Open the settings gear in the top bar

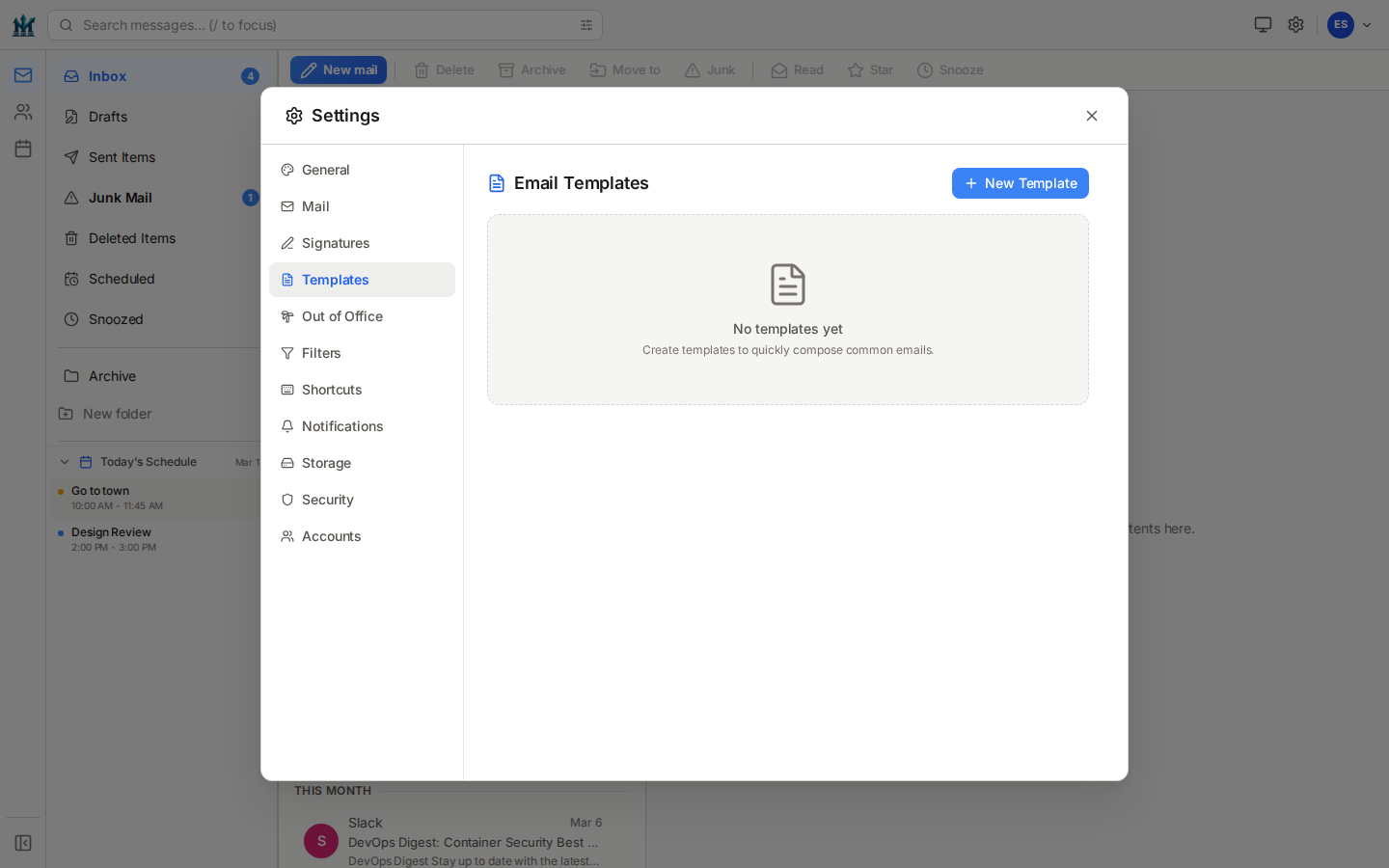click(x=1295, y=24)
